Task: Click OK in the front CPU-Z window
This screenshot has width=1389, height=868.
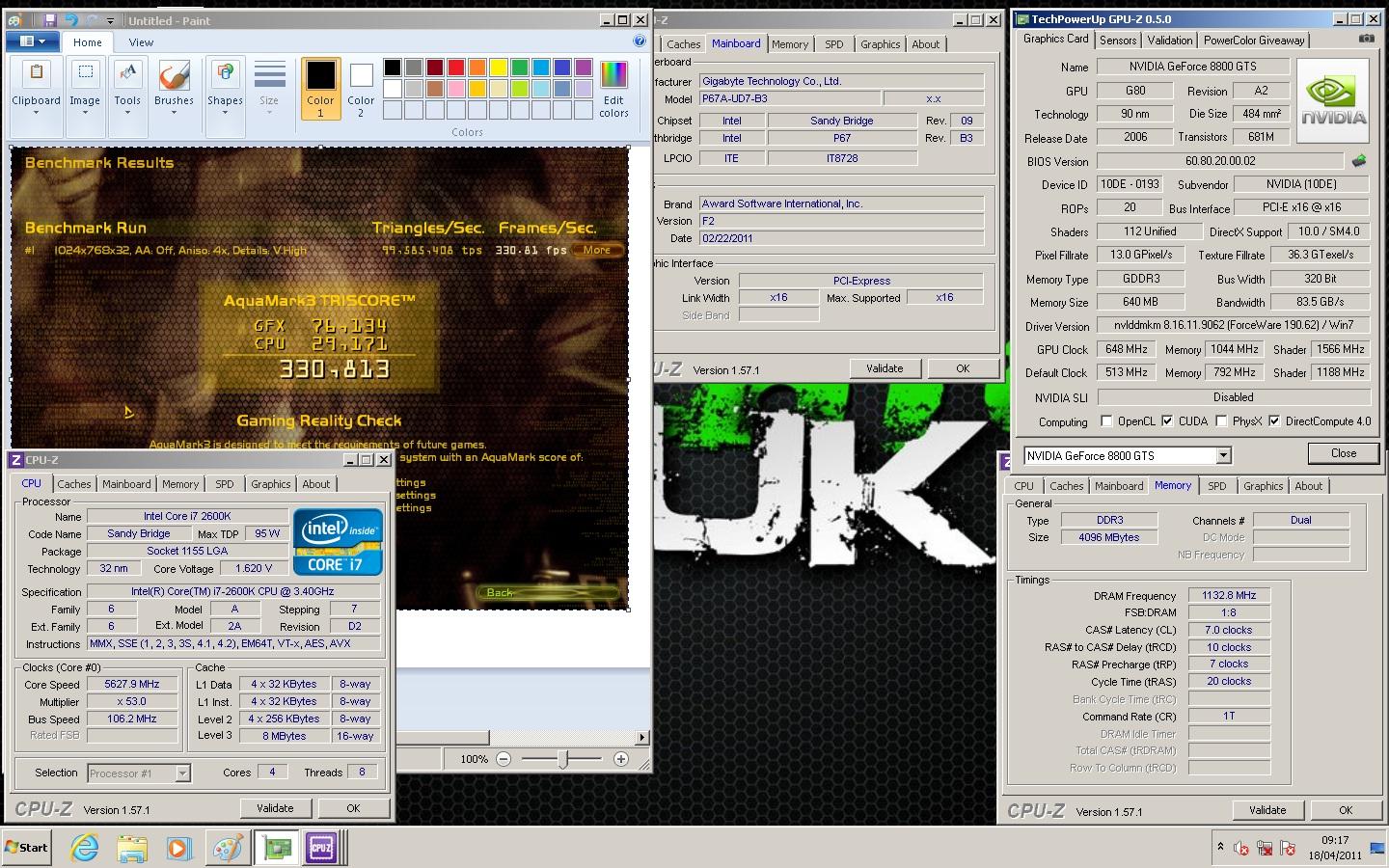Action: (353, 808)
